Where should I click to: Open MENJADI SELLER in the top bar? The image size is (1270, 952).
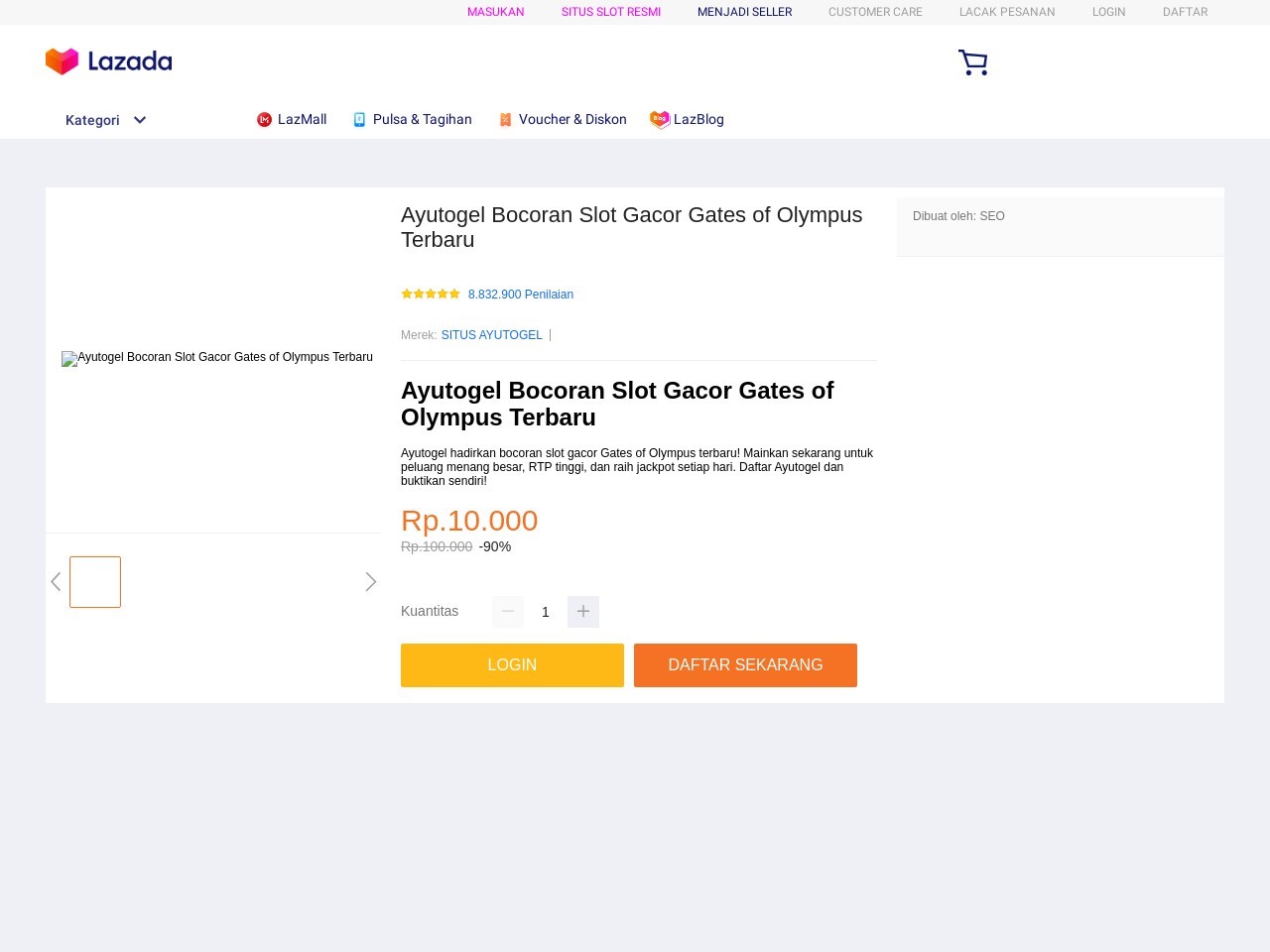coord(744,12)
